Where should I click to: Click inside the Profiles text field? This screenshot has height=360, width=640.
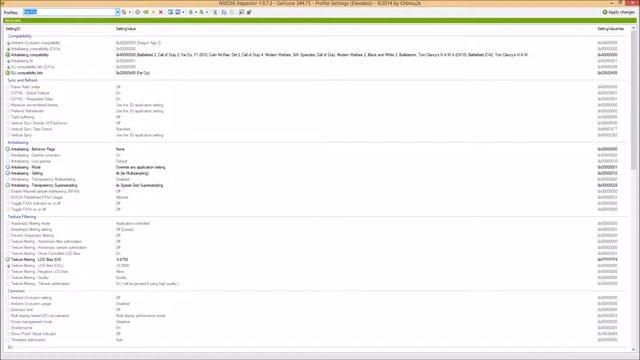point(69,12)
